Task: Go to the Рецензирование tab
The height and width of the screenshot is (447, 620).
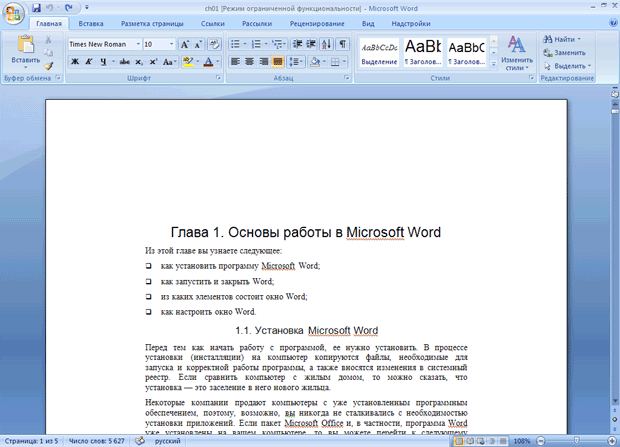Action: tap(317, 24)
